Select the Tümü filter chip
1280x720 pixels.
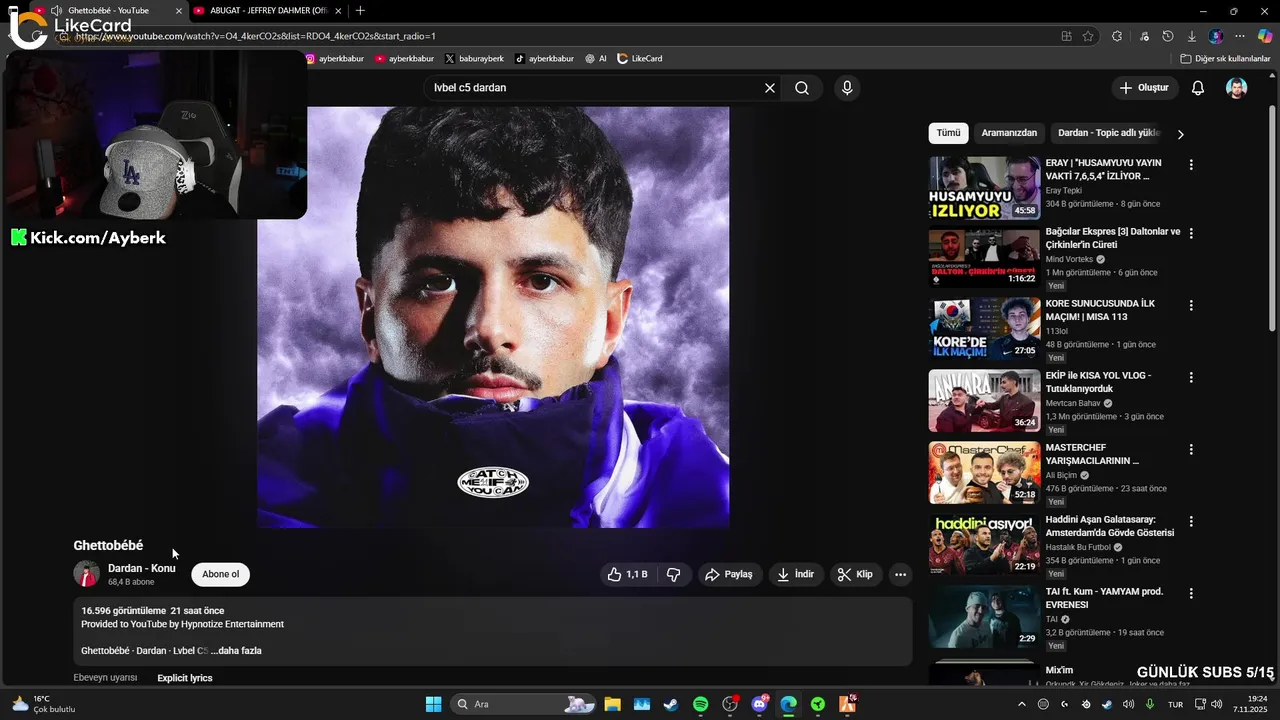948,133
